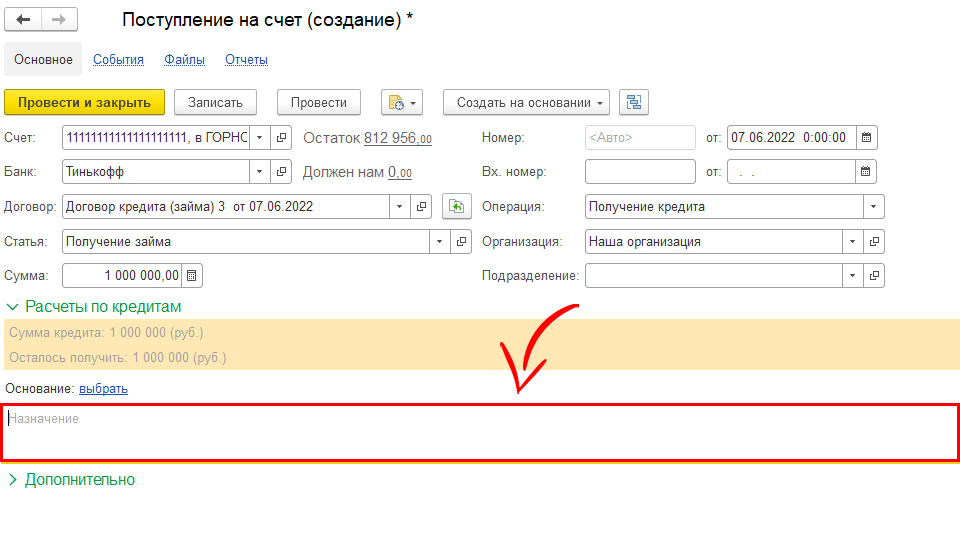Switch to the События tab

pos(118,60)
